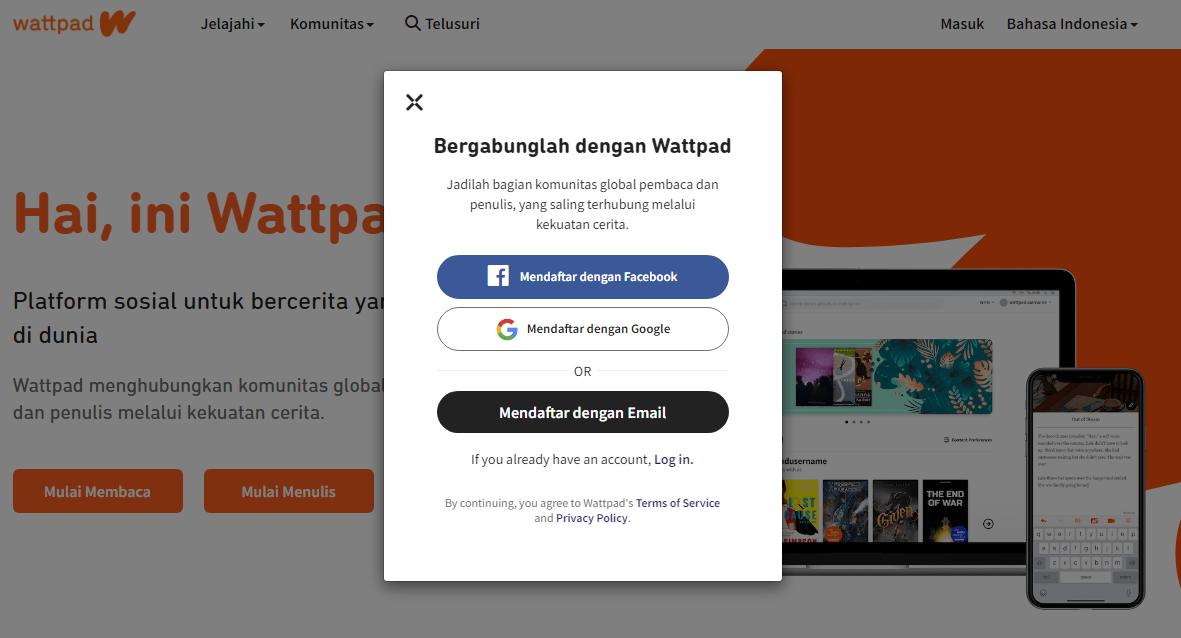Click the Hai, ini Wattpad headline
This screenshot has height=638, width=1181.
point(200,214)
